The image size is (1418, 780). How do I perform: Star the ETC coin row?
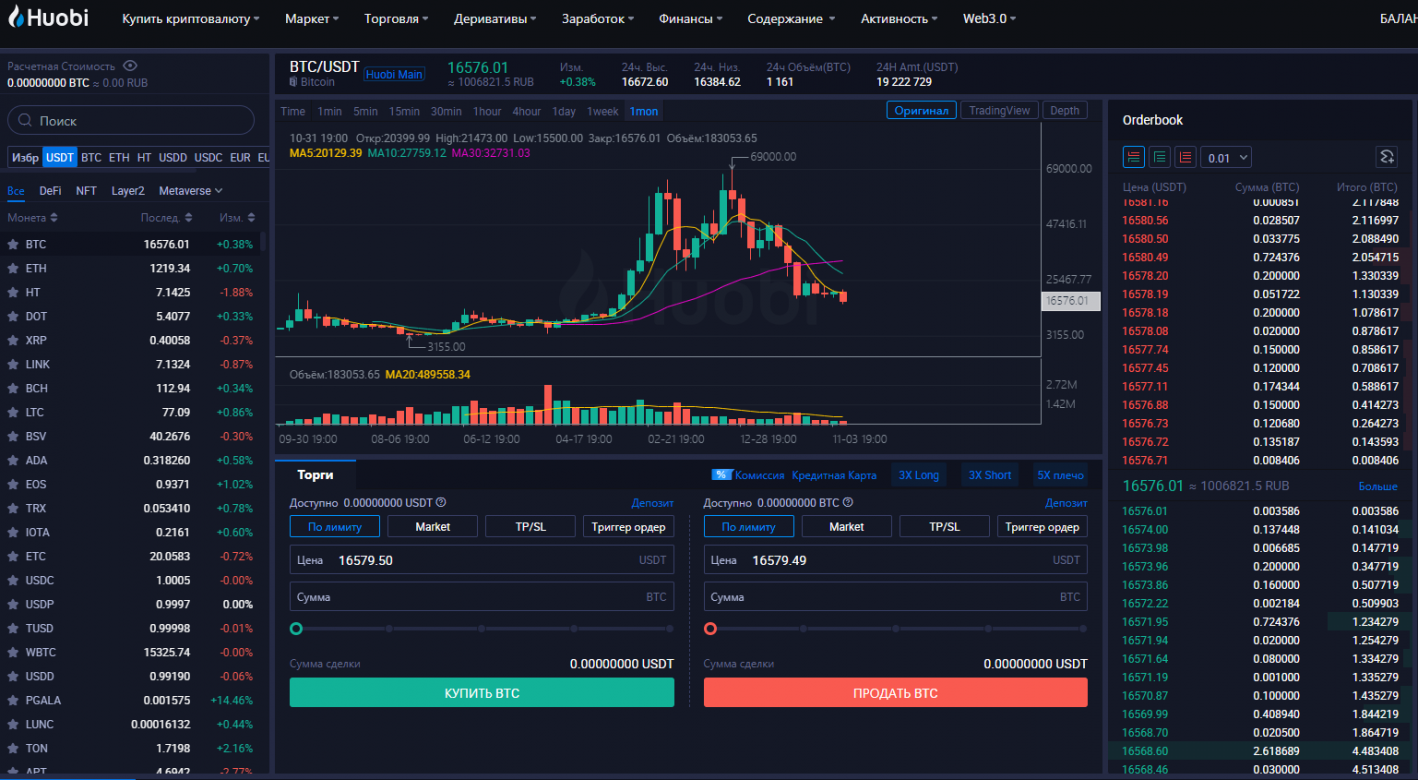point(13,556)
